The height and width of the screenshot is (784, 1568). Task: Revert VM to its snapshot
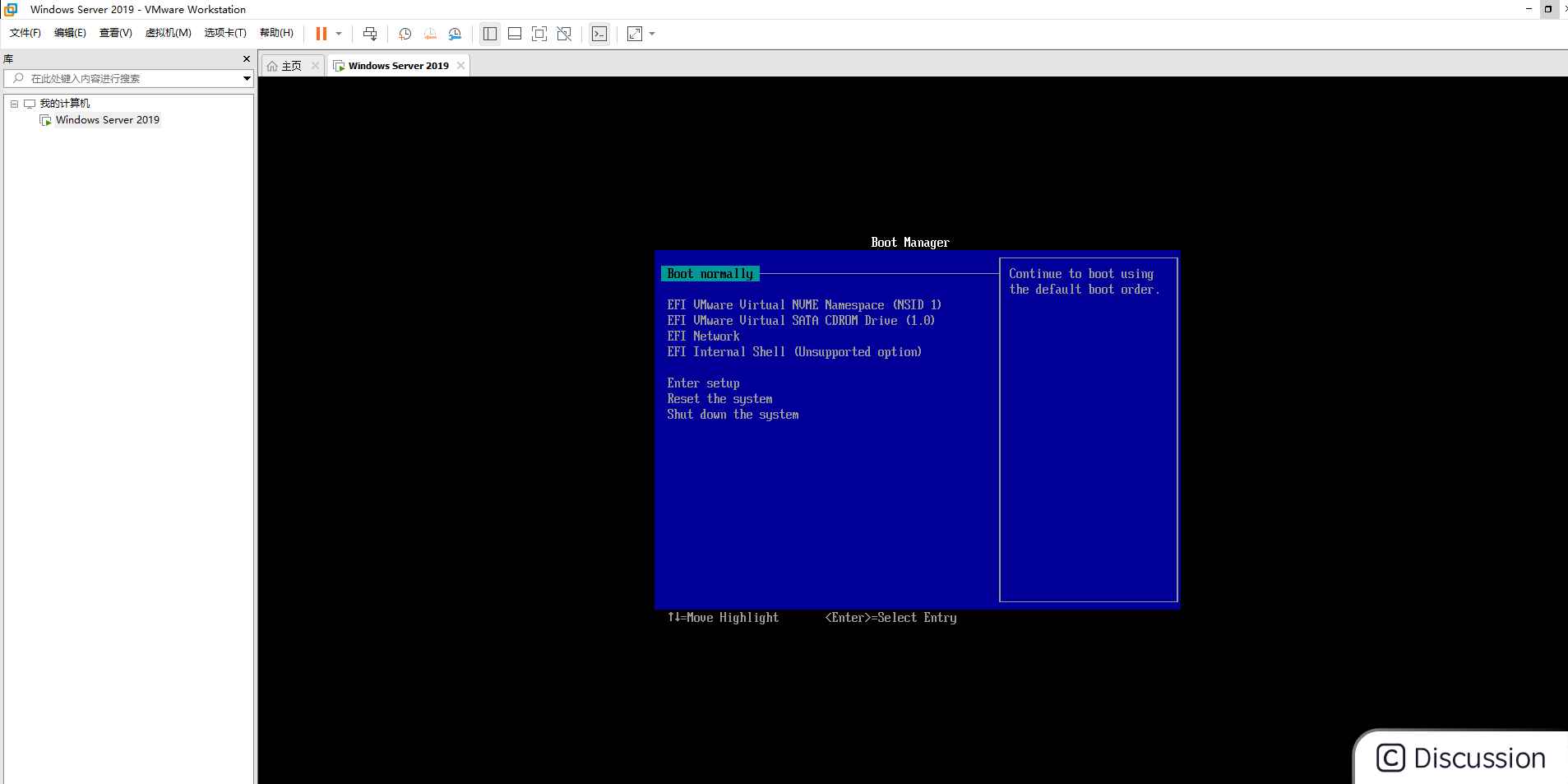pos(429,34)
